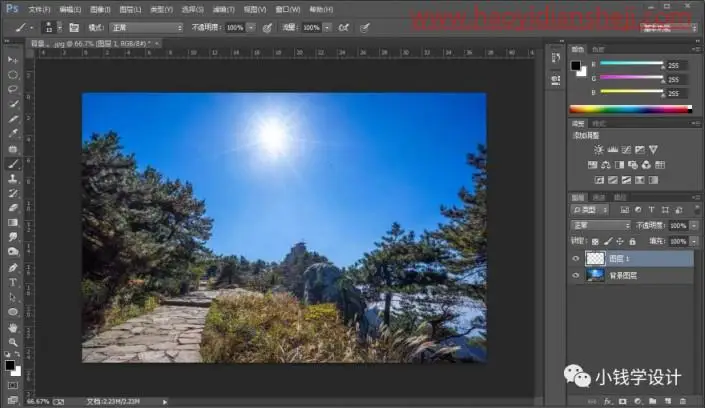
Task: Hide layer 图层 1 with its eye icon
Action: point(576,259)
